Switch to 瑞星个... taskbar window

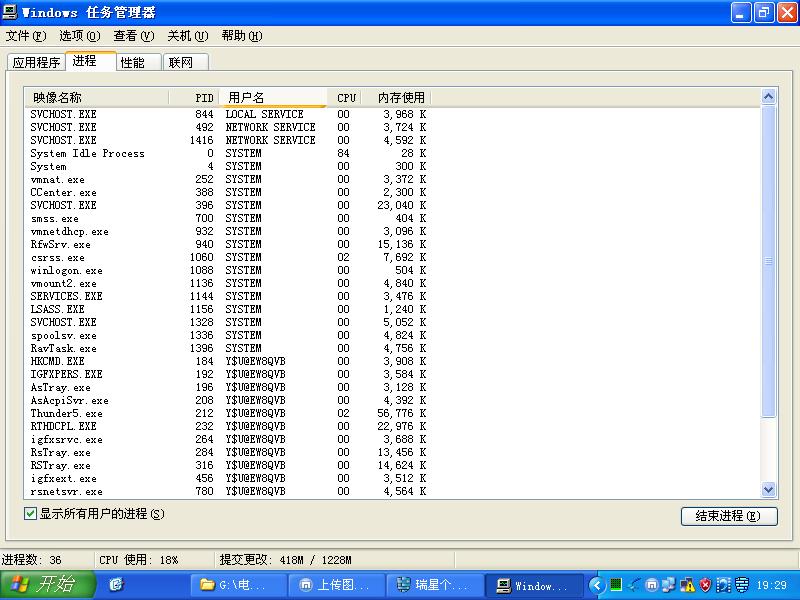pyautogui.click(x=434, y=585)
